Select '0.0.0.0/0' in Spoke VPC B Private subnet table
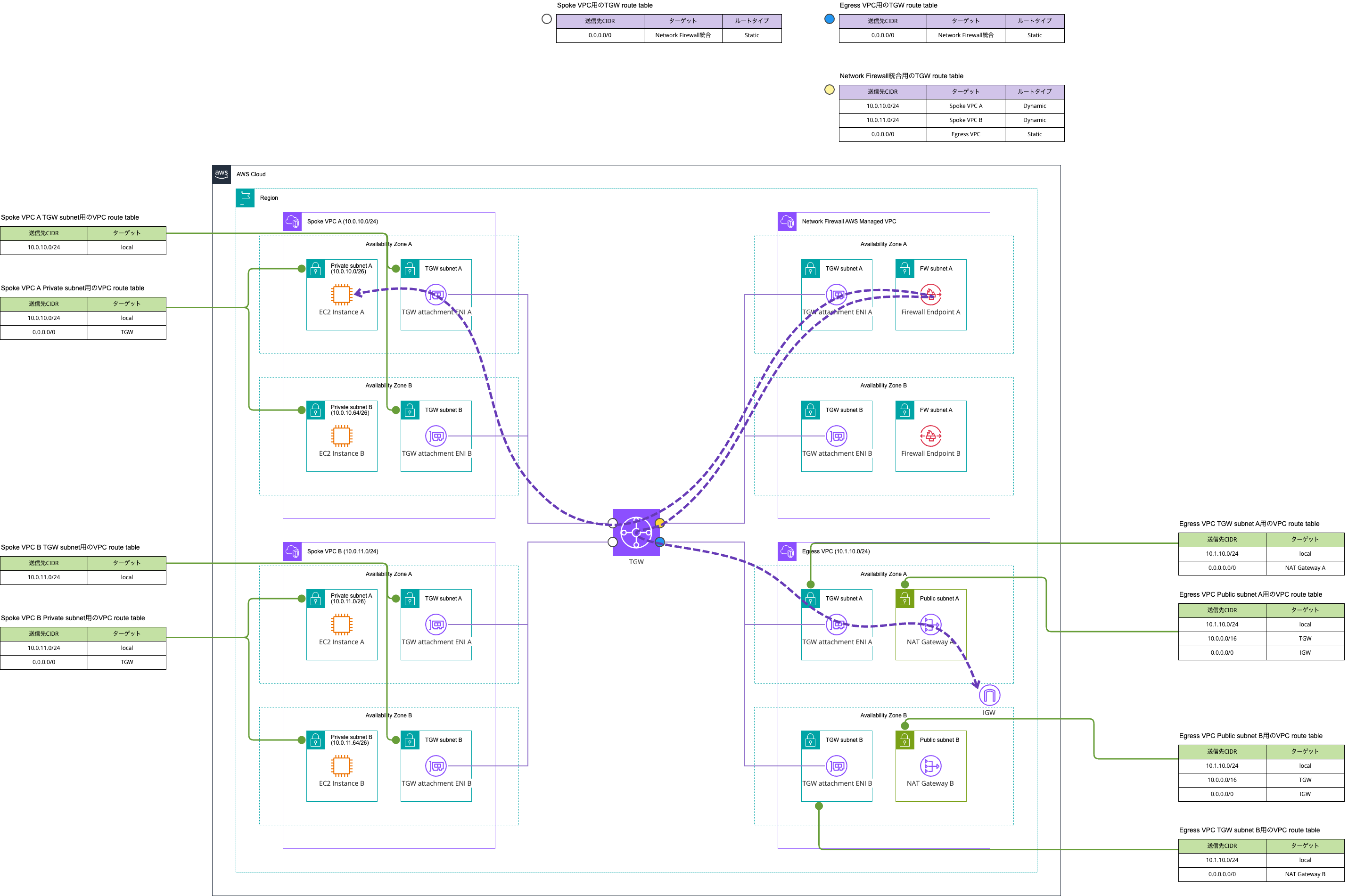Image resolution: width=1348 pixels, height=896 pixels. (44, 662)
